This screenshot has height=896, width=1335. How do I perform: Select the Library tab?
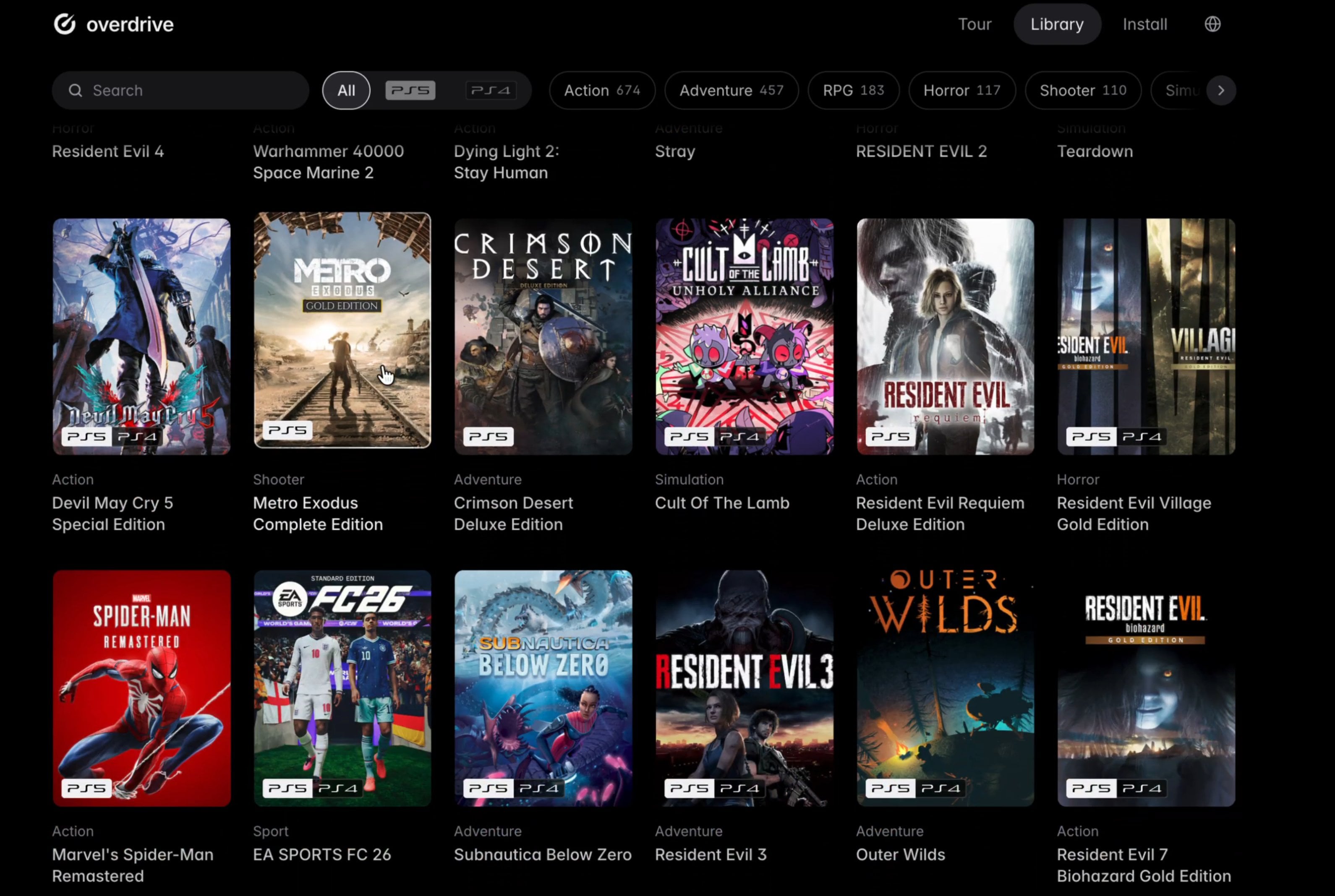[1057, 24]
